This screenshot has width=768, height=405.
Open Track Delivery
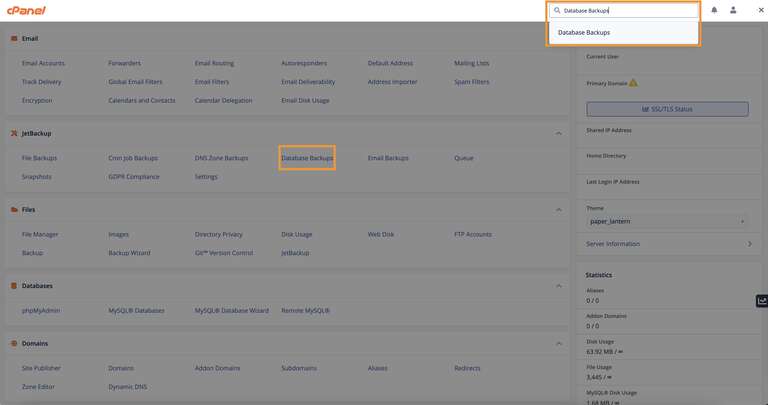click(x=41, y=82)
